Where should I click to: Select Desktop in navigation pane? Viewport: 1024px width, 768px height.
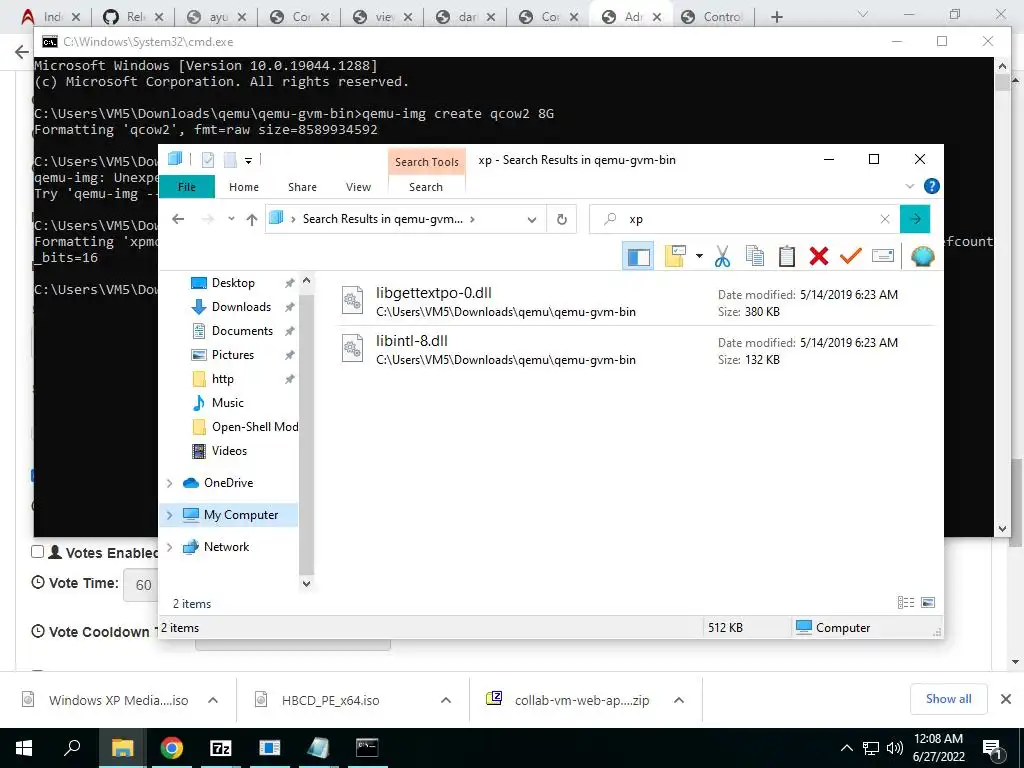pos(232,283)
